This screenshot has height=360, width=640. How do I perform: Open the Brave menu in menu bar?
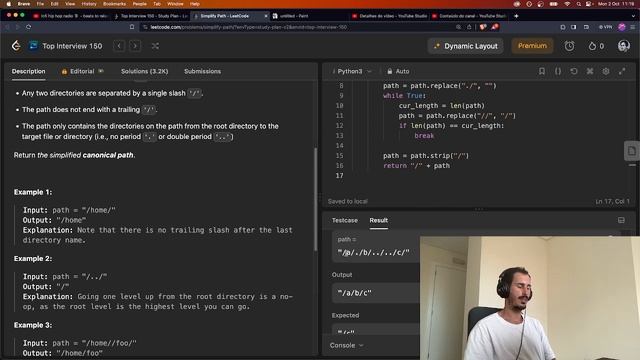point(24,4)
